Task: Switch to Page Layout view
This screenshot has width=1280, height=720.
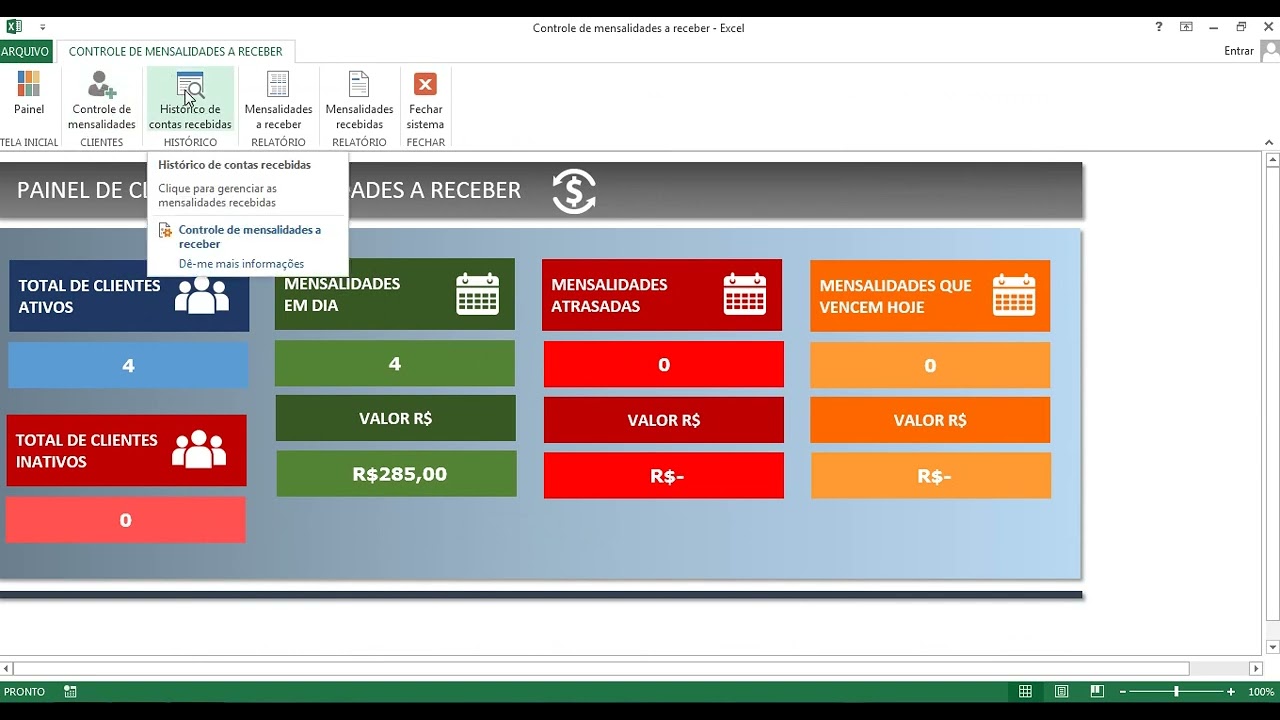Action: [x=1061, y=691]
